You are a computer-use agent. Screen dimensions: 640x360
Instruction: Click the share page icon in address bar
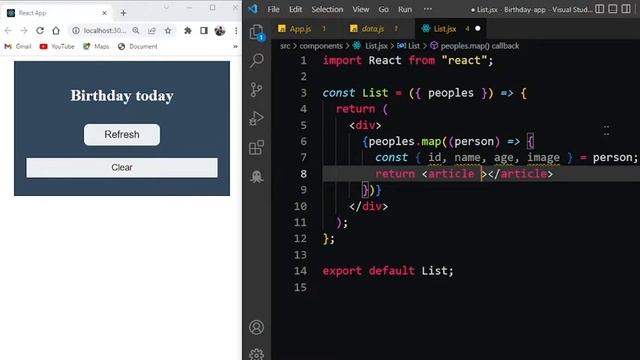pyautogui.click(x=152, y=31)
